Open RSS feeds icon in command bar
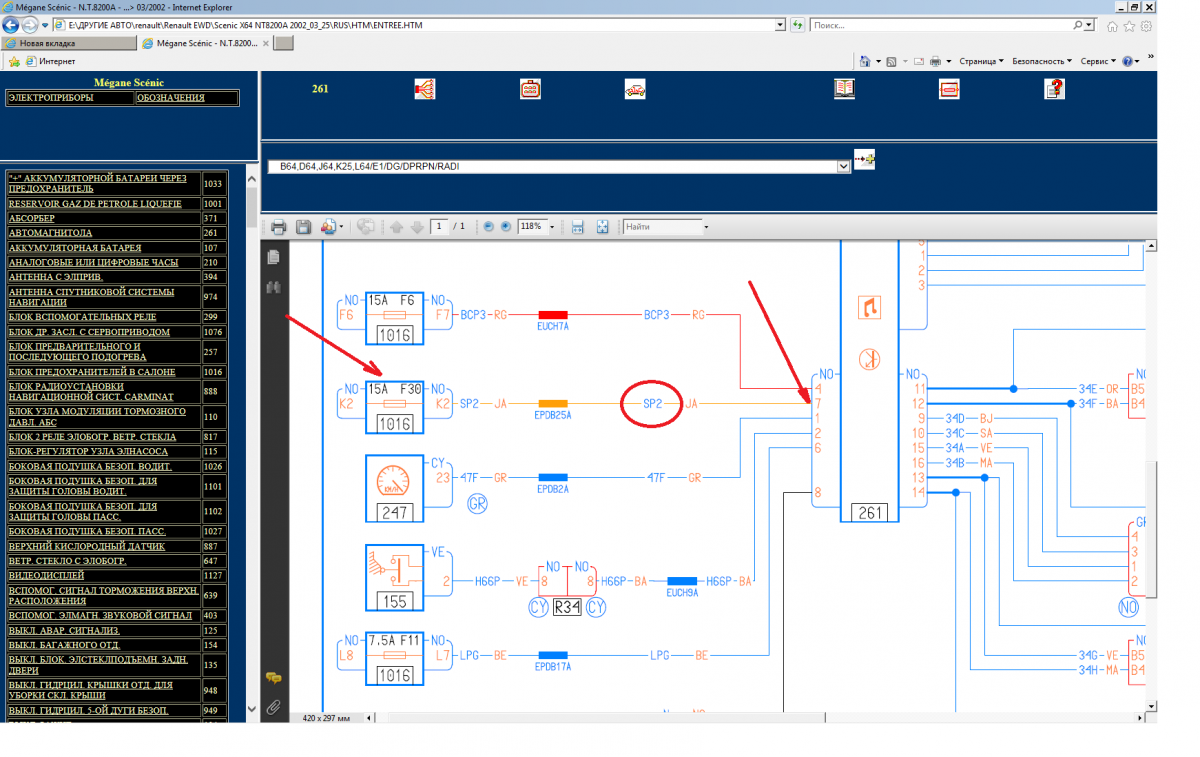The width and height of the screenshot is (1200, 757). 893,61
